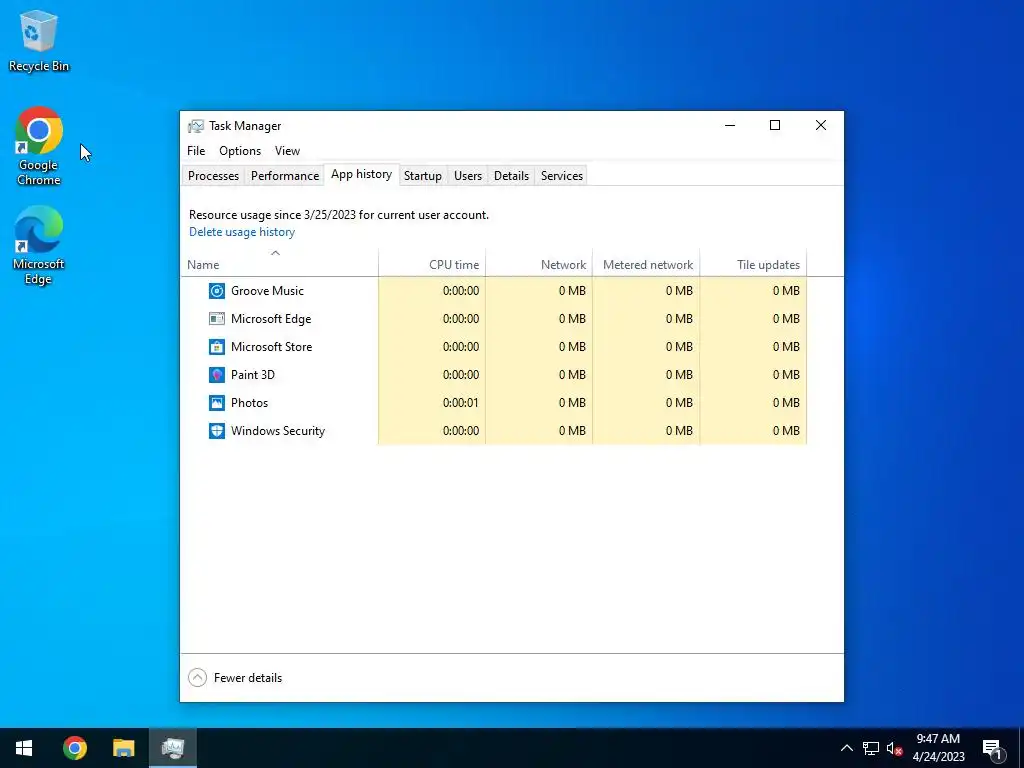Viewport: 1024px width, 768px height.
Task: Click Microsoft Store's CPU time cell
Action: (x=432, y=347)
